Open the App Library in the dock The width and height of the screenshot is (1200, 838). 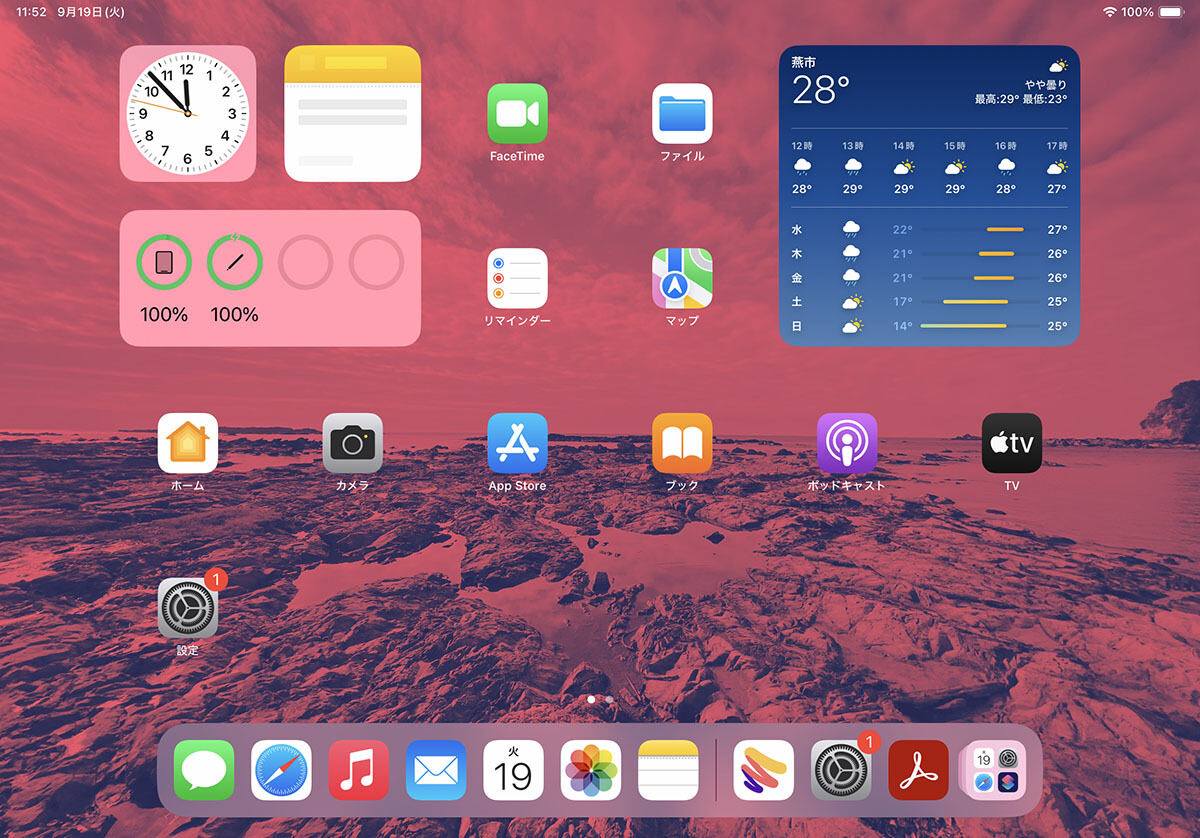point(994,770)
